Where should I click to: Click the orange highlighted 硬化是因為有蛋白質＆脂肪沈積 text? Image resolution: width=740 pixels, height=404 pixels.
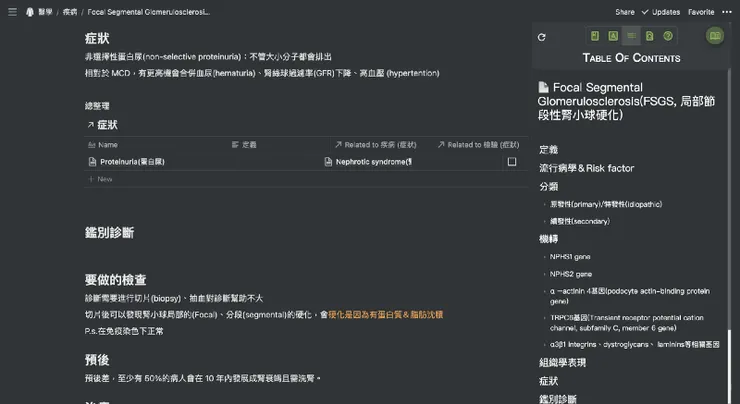(386, 315)
